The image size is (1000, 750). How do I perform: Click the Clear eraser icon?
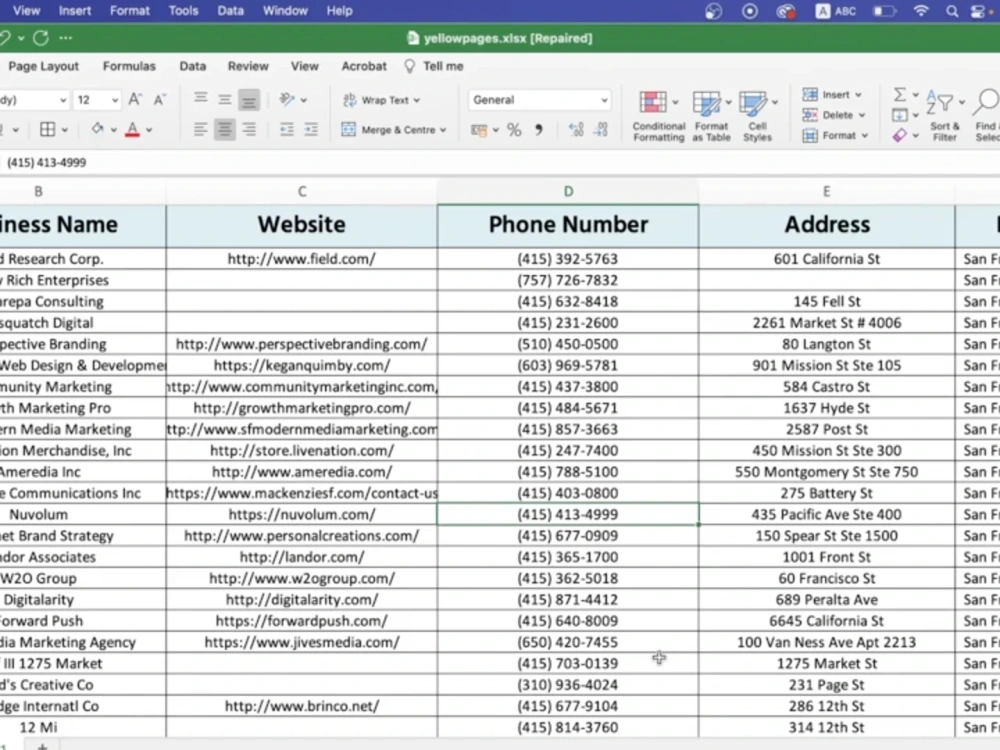(x=899, y=135)
